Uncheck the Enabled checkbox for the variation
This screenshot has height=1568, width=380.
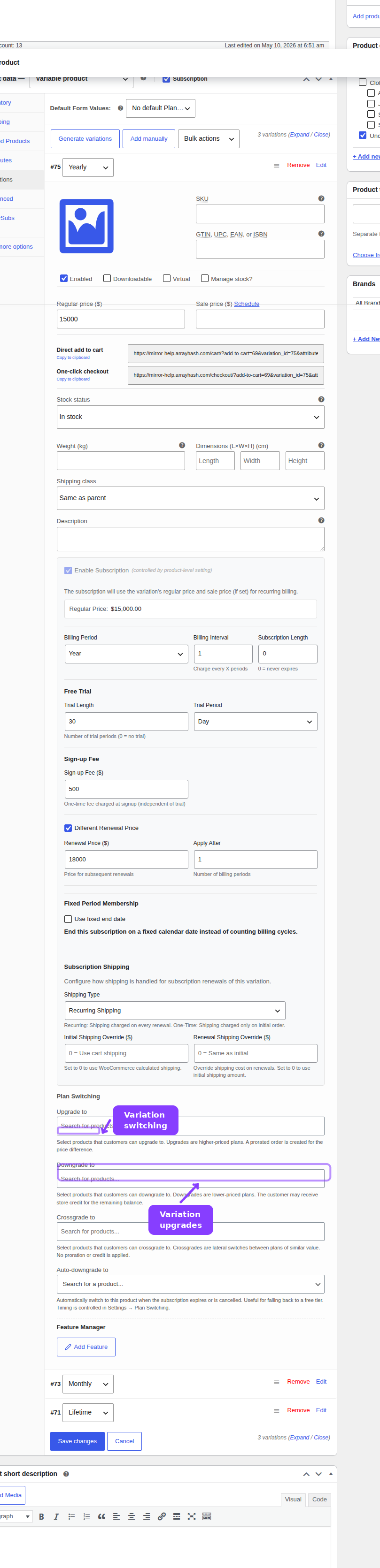point(63,278)
